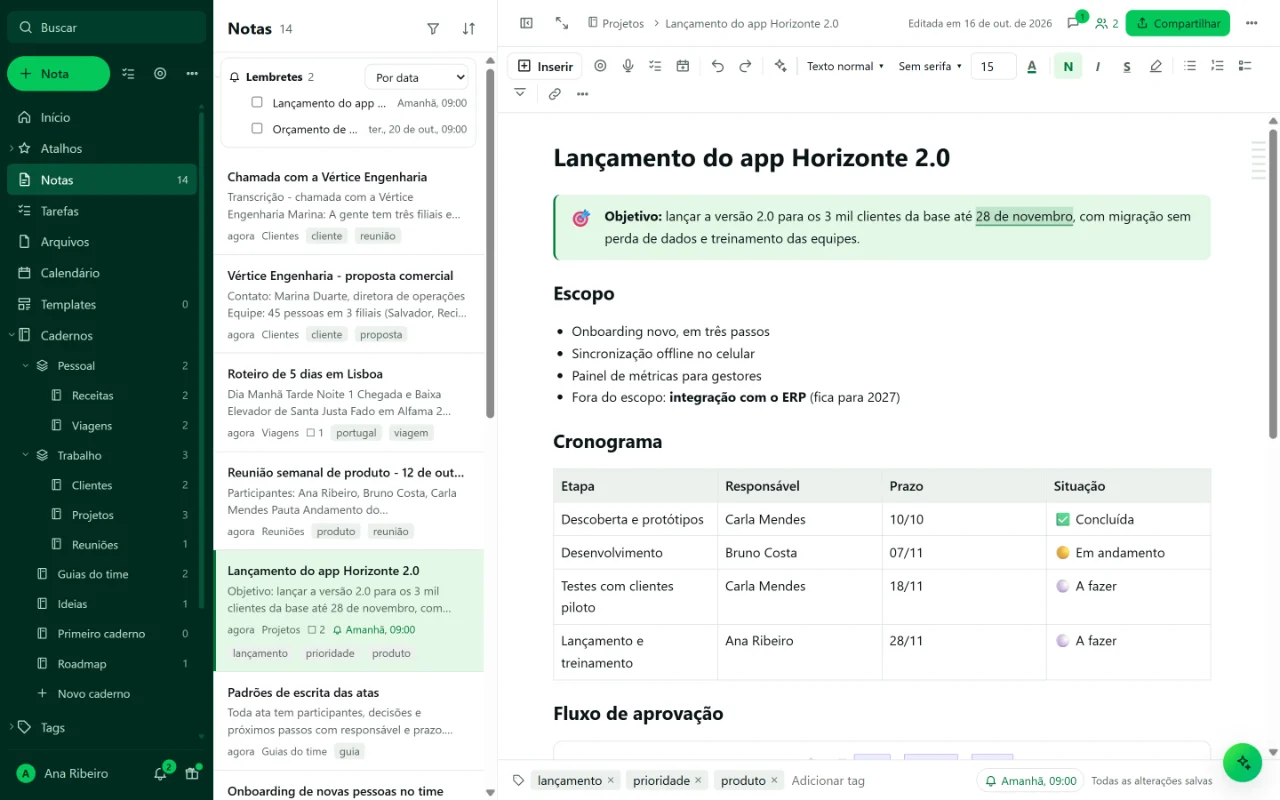Redo the last edit
This screenshot has height=800, width=1280.
coord(745,66)
